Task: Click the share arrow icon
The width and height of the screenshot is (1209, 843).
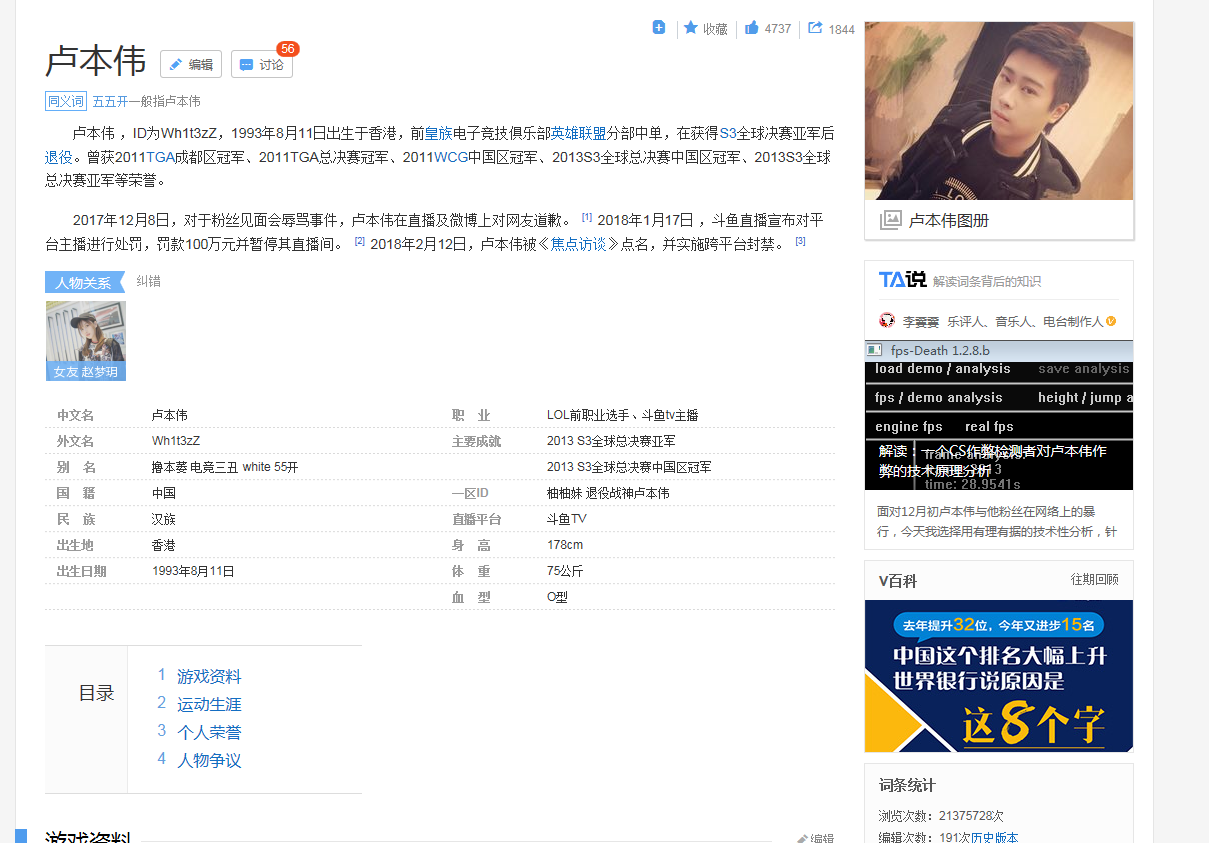Action: [815, 28]
